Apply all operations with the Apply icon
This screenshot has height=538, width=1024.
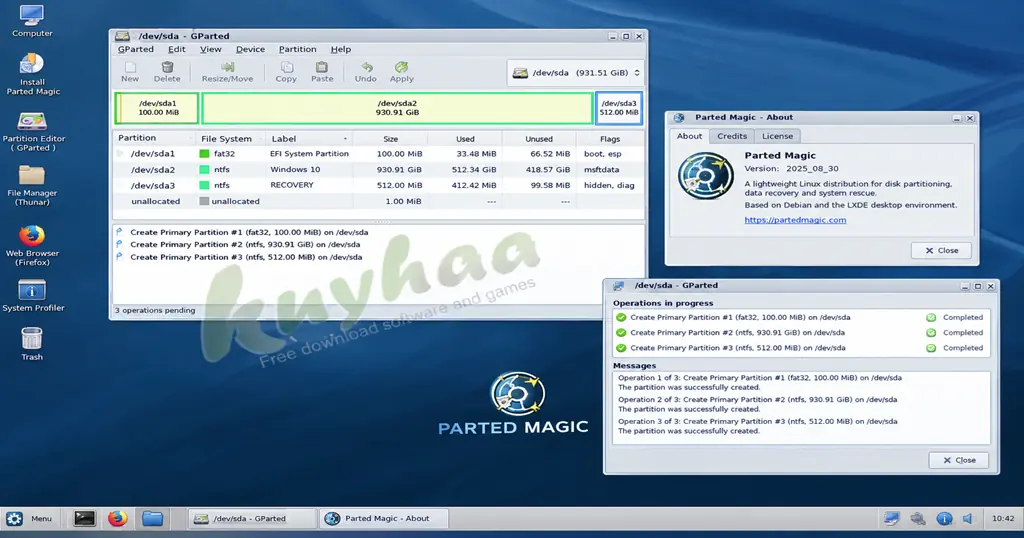402,72
